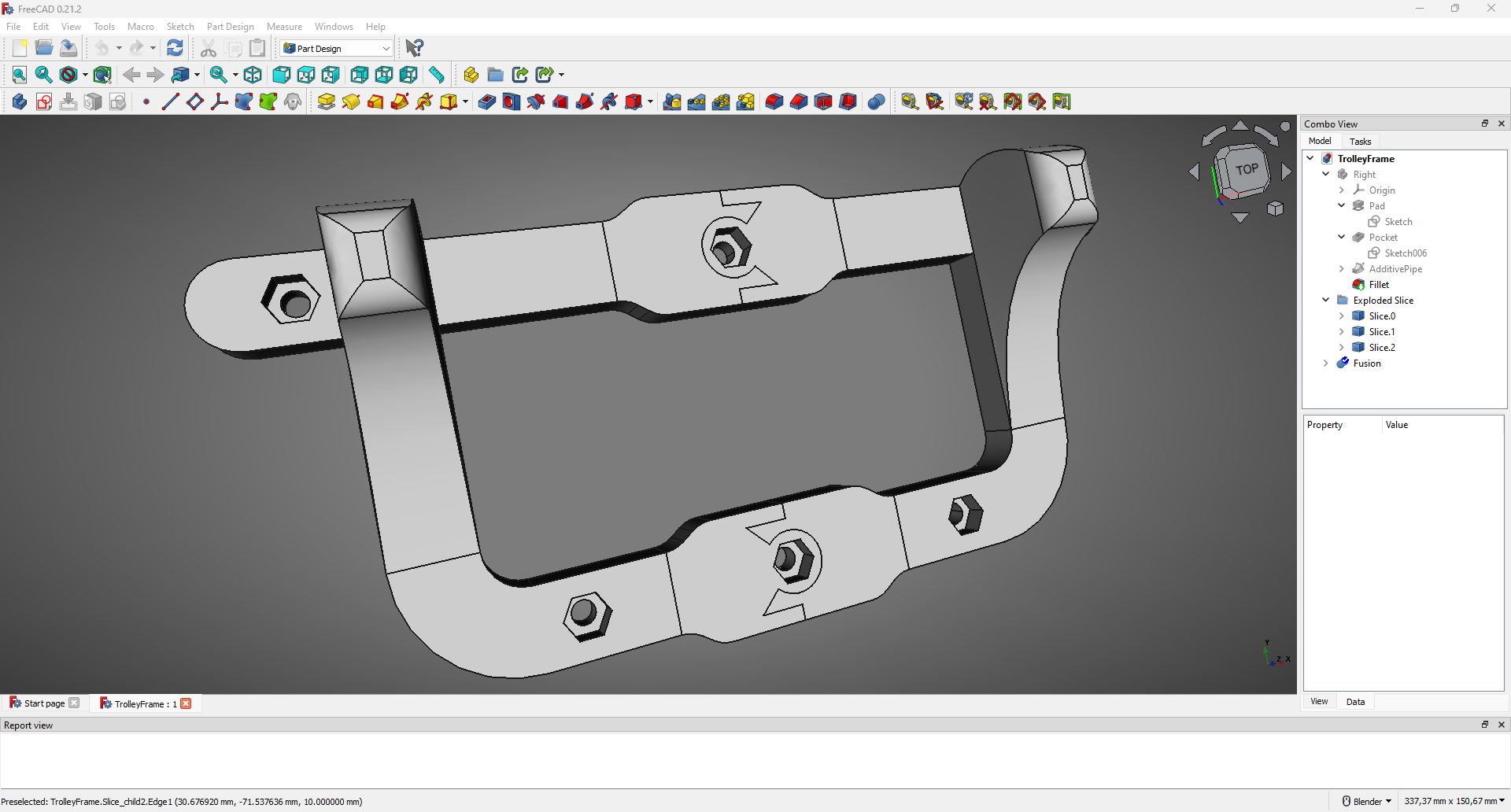
Task: Apply the Polar Pattern feature
Action: pos(721,101)
